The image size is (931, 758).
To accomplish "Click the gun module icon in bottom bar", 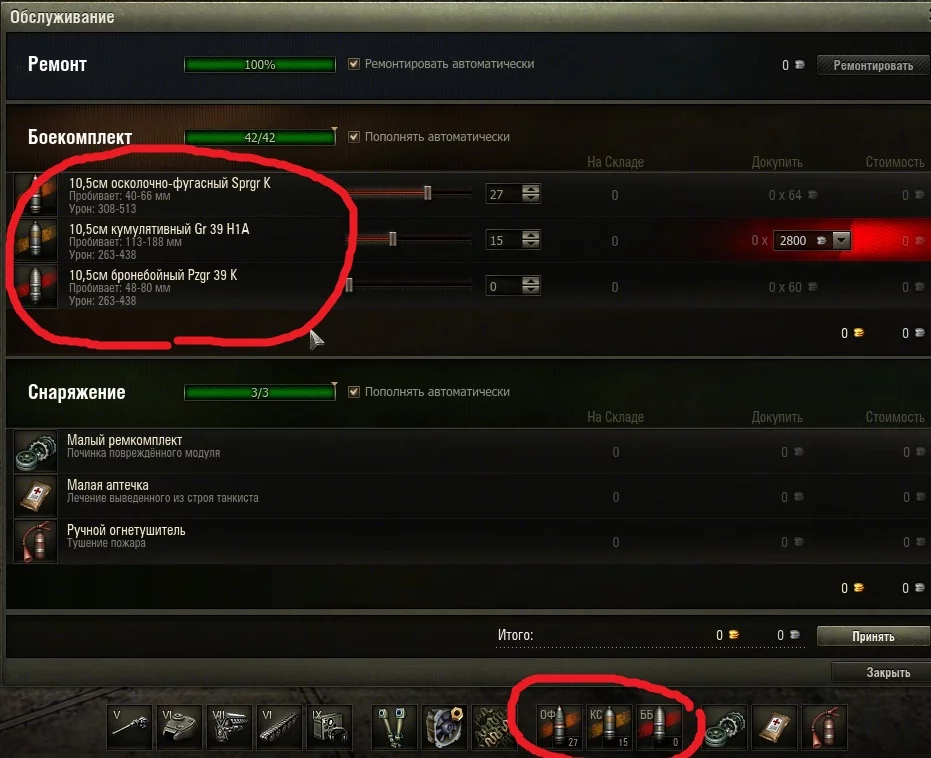I will point(130,727).
